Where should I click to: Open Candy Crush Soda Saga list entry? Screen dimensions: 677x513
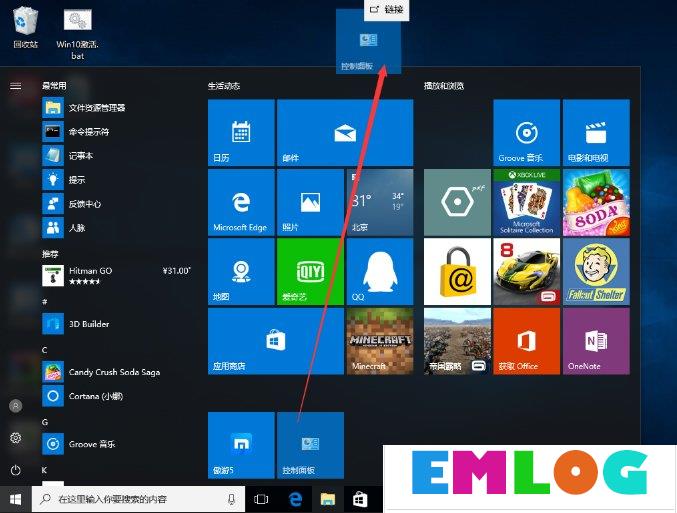coord(117,372)
